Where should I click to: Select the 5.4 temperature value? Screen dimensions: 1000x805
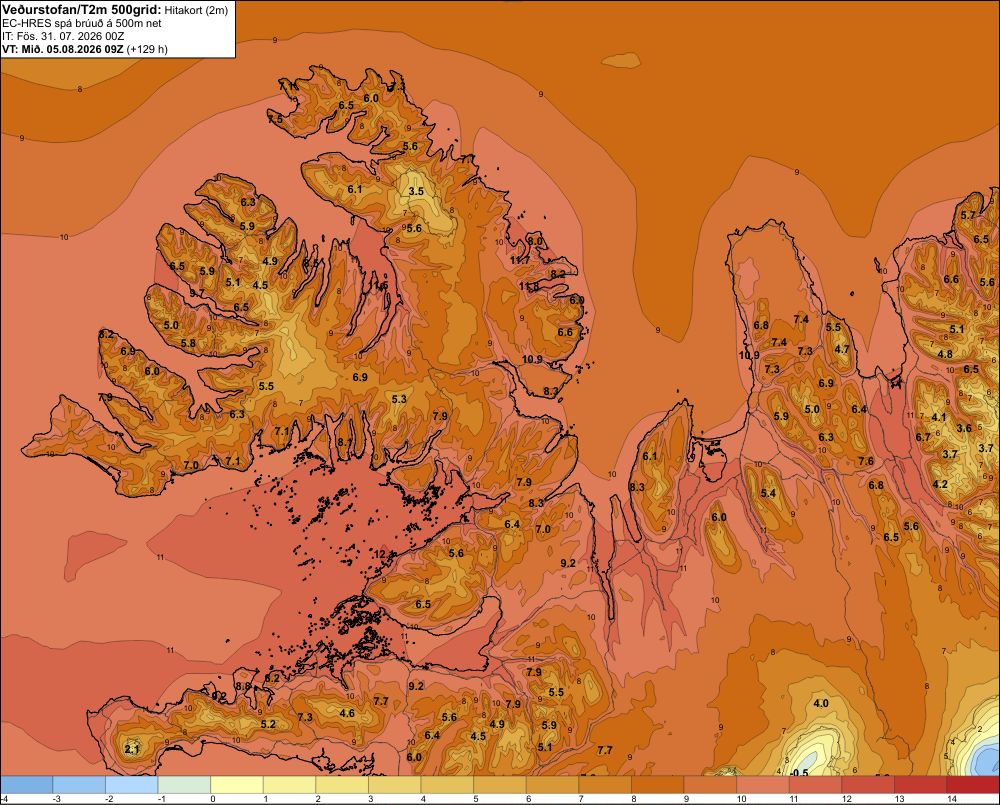(768, 493)
